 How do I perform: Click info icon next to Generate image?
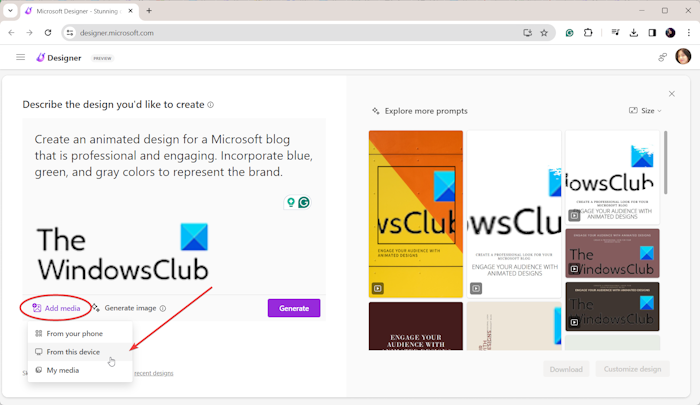[x=163, y=308]
